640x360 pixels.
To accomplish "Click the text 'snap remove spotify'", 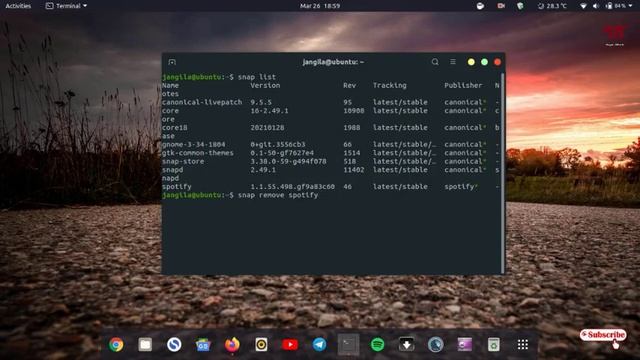I will click(278, 195).
